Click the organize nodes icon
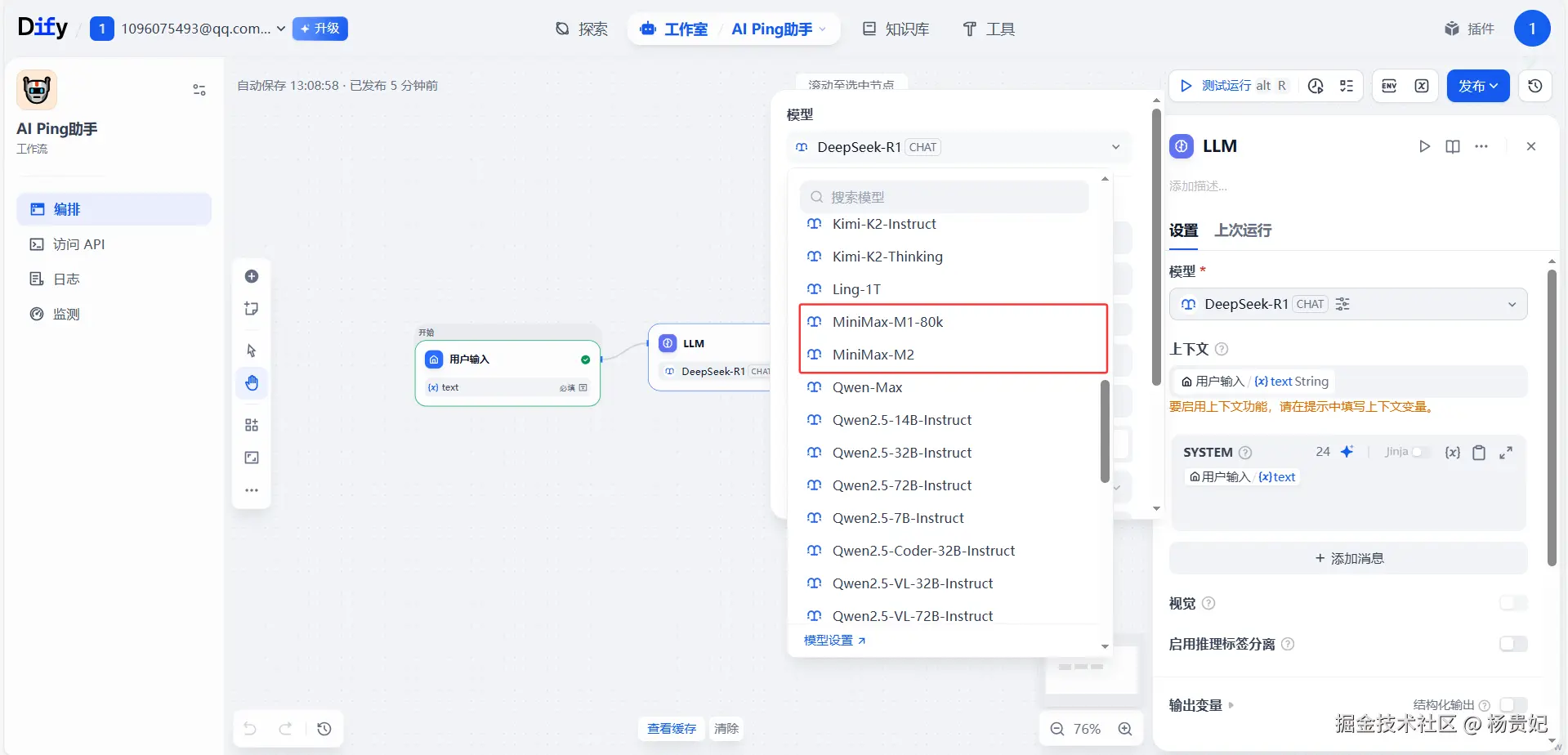 pos(252,425)
